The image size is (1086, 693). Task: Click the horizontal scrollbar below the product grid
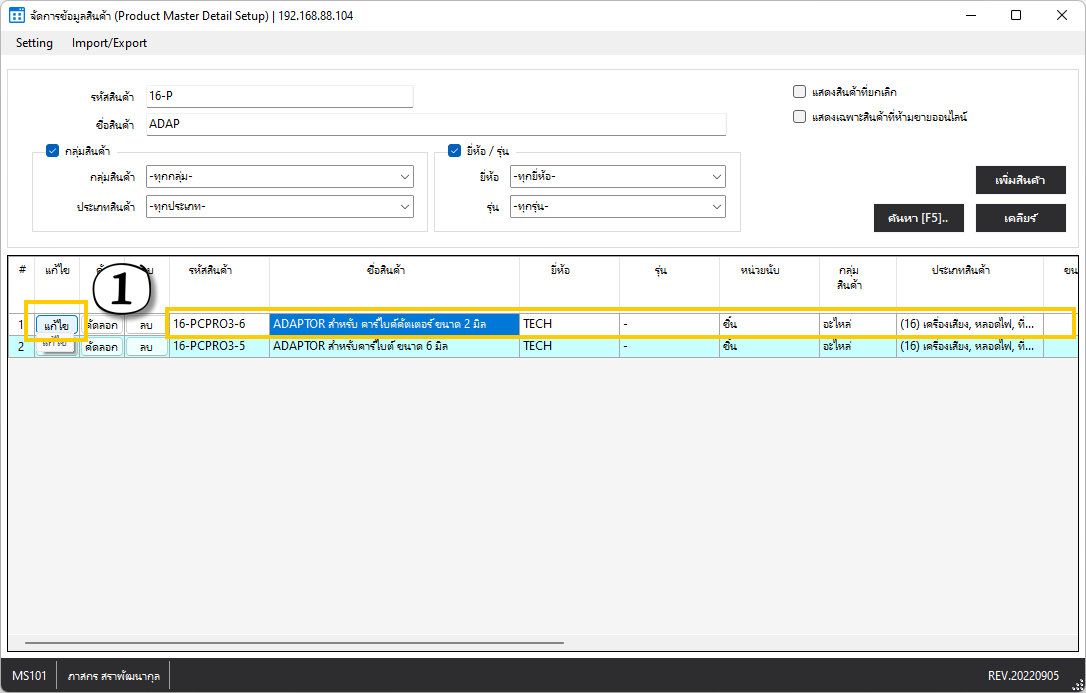pos(294,643)
